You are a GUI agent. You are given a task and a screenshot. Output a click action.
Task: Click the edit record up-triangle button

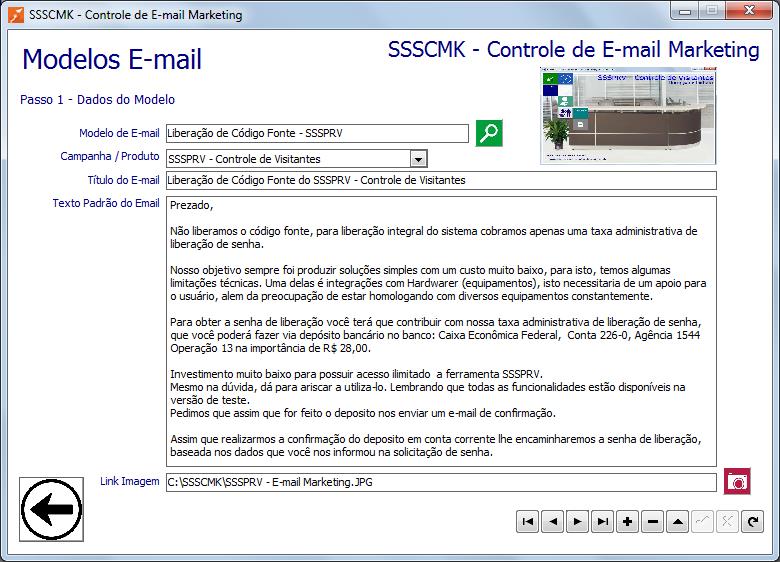point(678,522)
